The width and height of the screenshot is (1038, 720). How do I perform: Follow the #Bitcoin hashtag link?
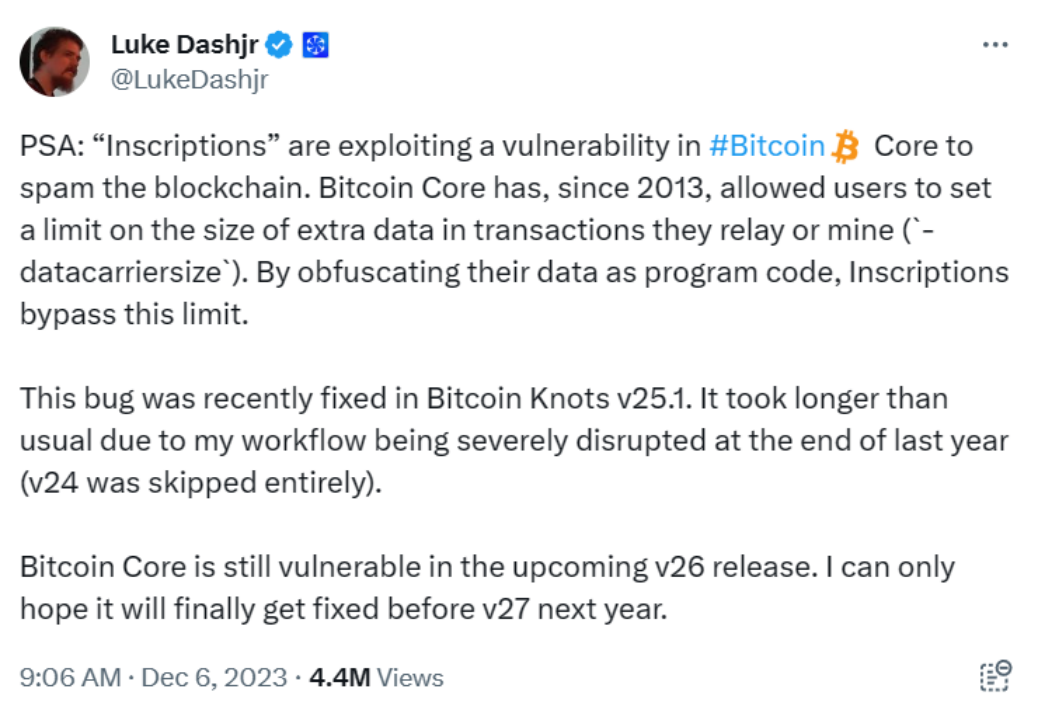[x=767, y=146]
